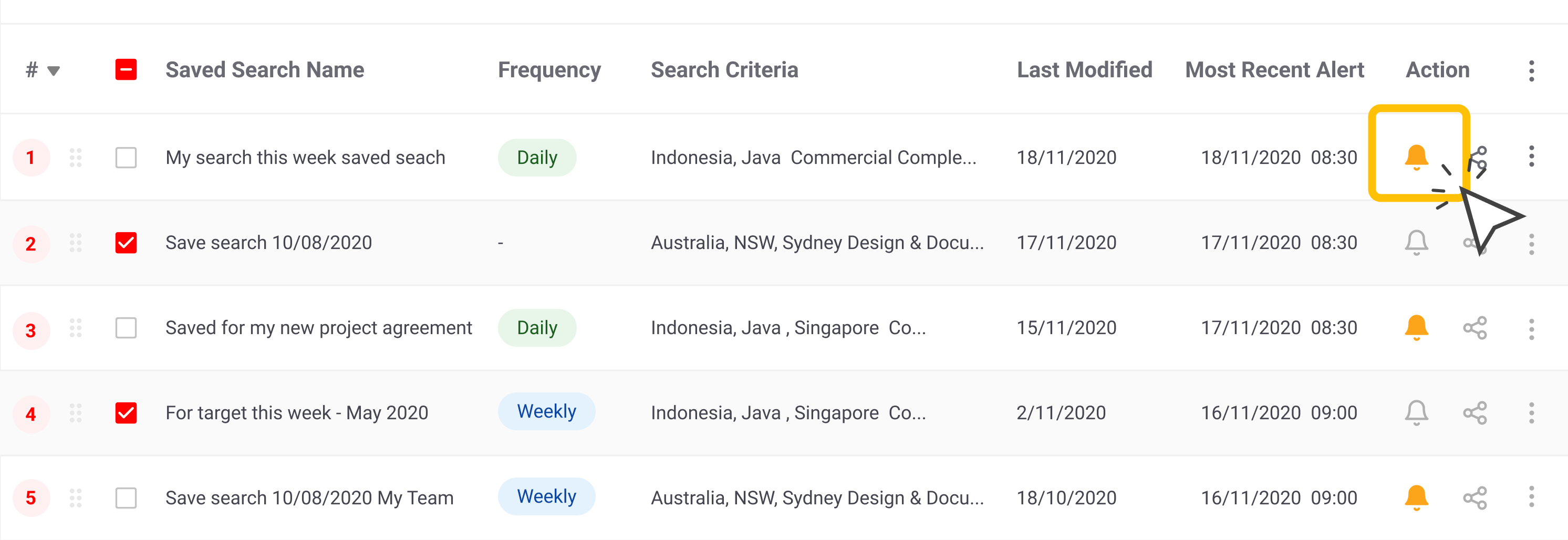Click the orange alert bell in row 3
The height and width of the screenshot is (540, 1568).
point(1416,328)
